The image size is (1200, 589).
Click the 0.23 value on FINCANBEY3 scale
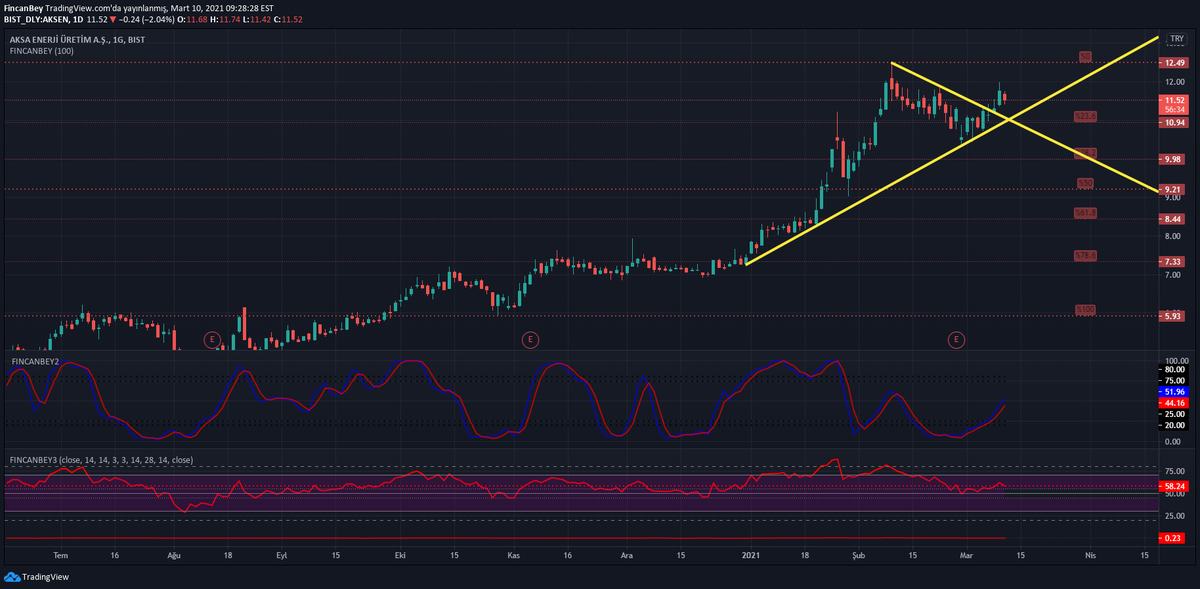coord(1172,538)
